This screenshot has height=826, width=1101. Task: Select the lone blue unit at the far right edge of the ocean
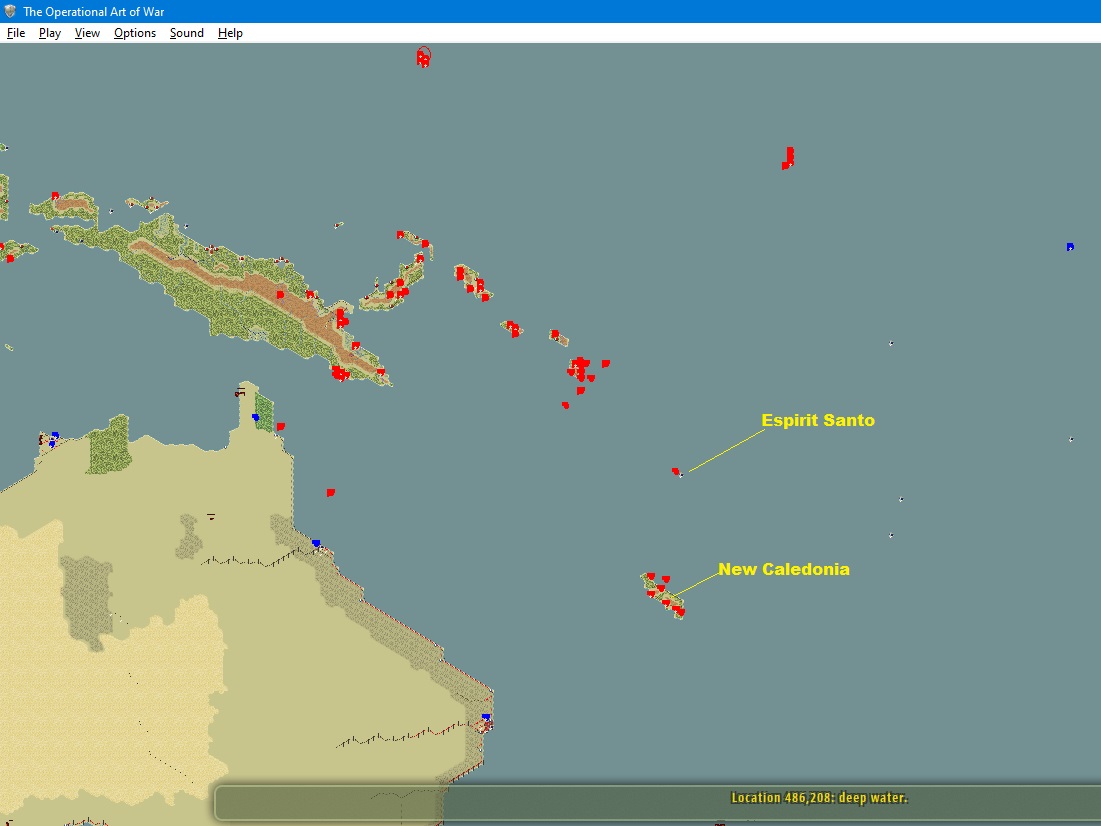coord(1070,247)
